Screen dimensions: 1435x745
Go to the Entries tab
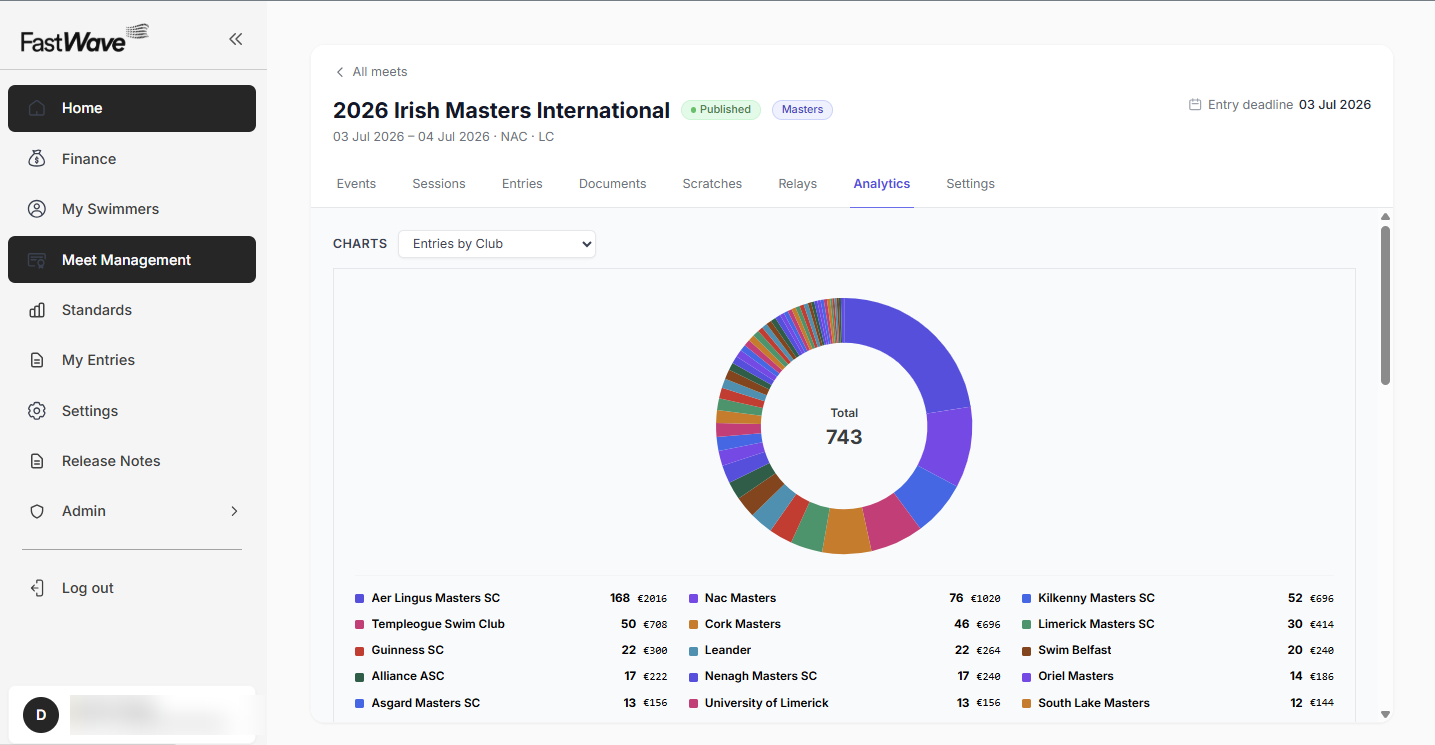[522, 184]
